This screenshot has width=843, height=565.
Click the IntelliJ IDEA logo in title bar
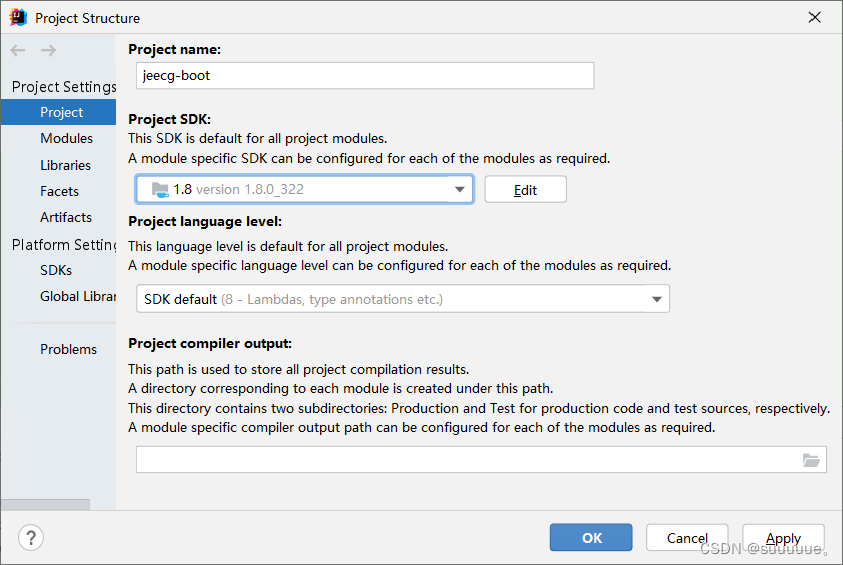(x=18, y=17)
